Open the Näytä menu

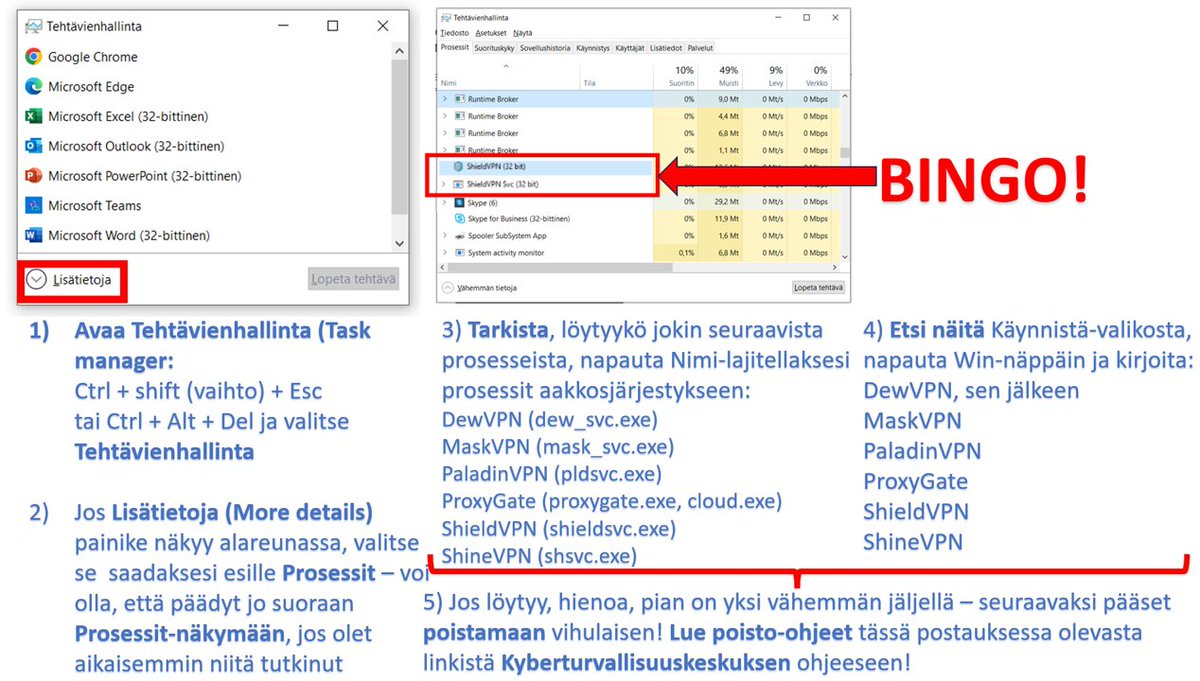coord(523,33)
